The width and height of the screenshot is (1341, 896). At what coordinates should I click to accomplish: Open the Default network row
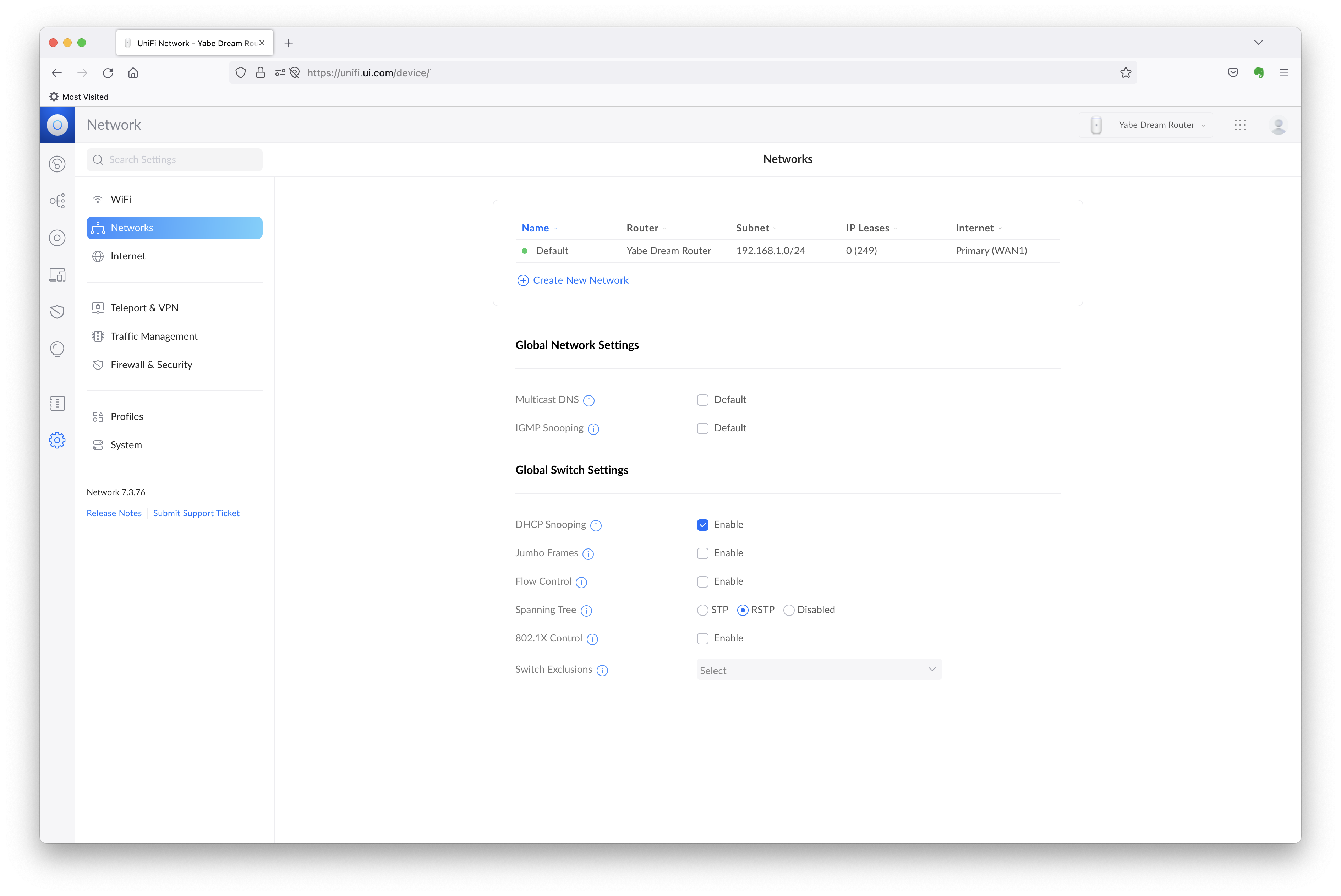(787, 251)
